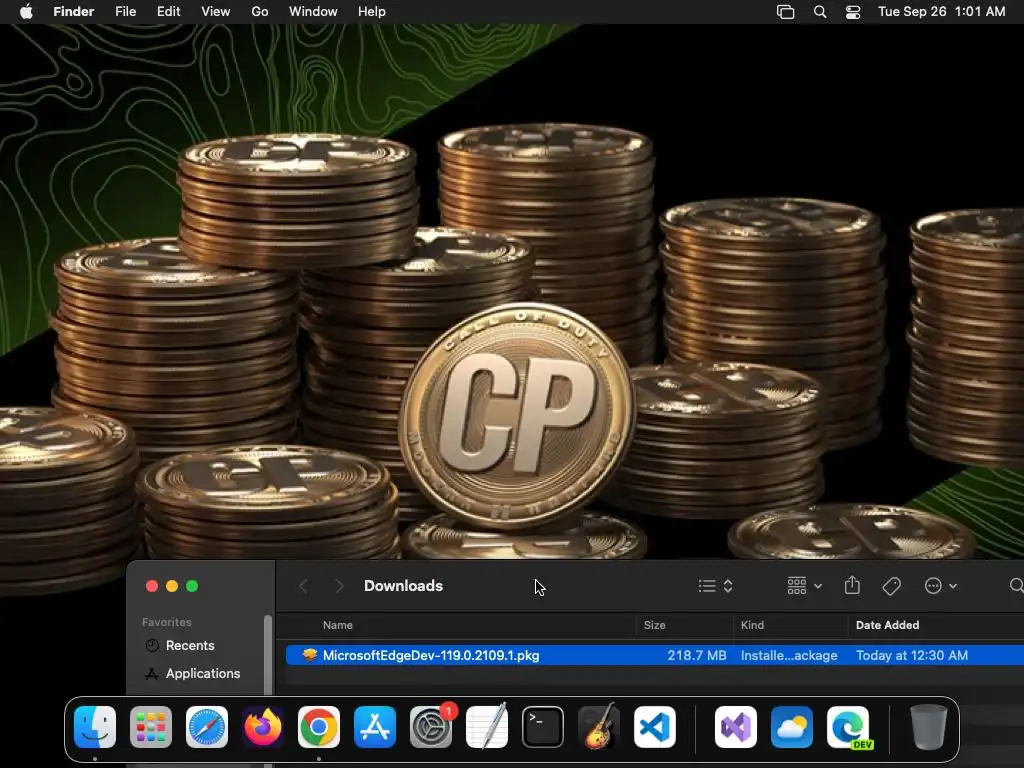This screenshot has height=768, width=1024.
Task: Open the list view switcher dropdown
Action: point(716,586)
